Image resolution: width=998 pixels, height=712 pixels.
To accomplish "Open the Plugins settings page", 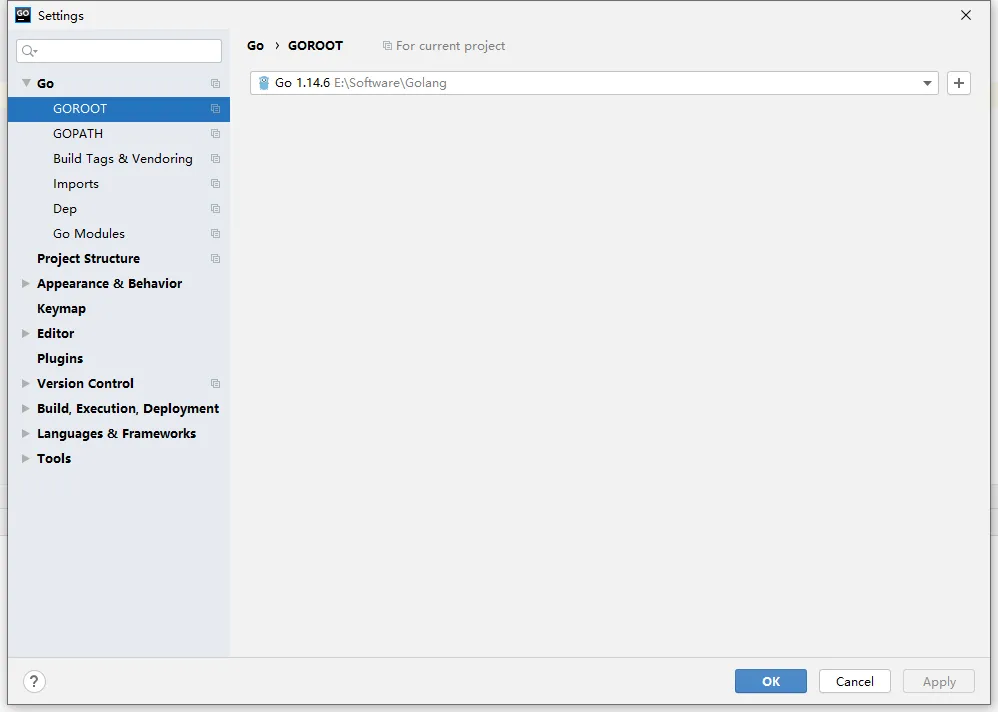I will 60,359.
